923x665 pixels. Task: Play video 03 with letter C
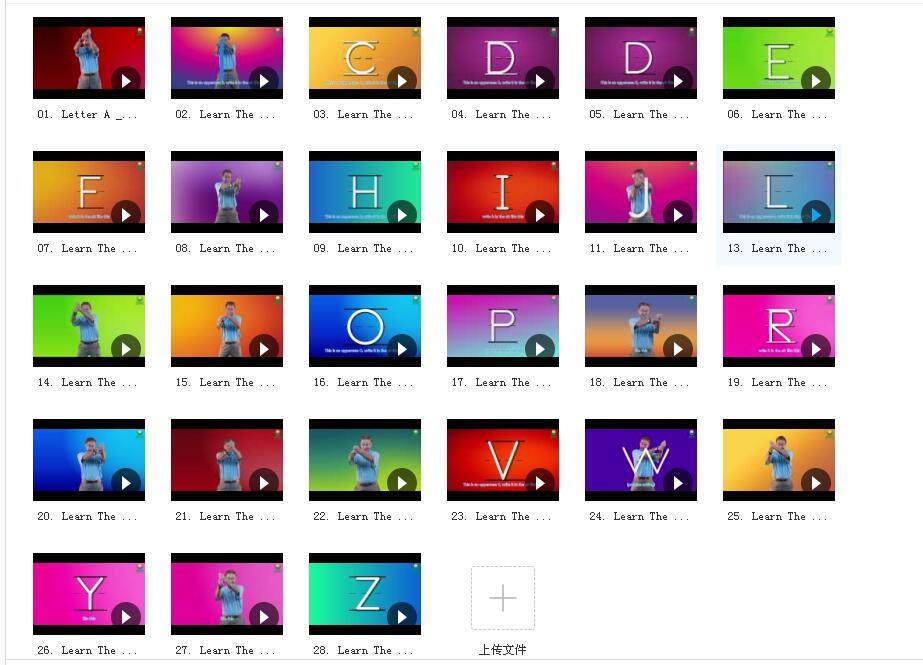click(402, 81)
